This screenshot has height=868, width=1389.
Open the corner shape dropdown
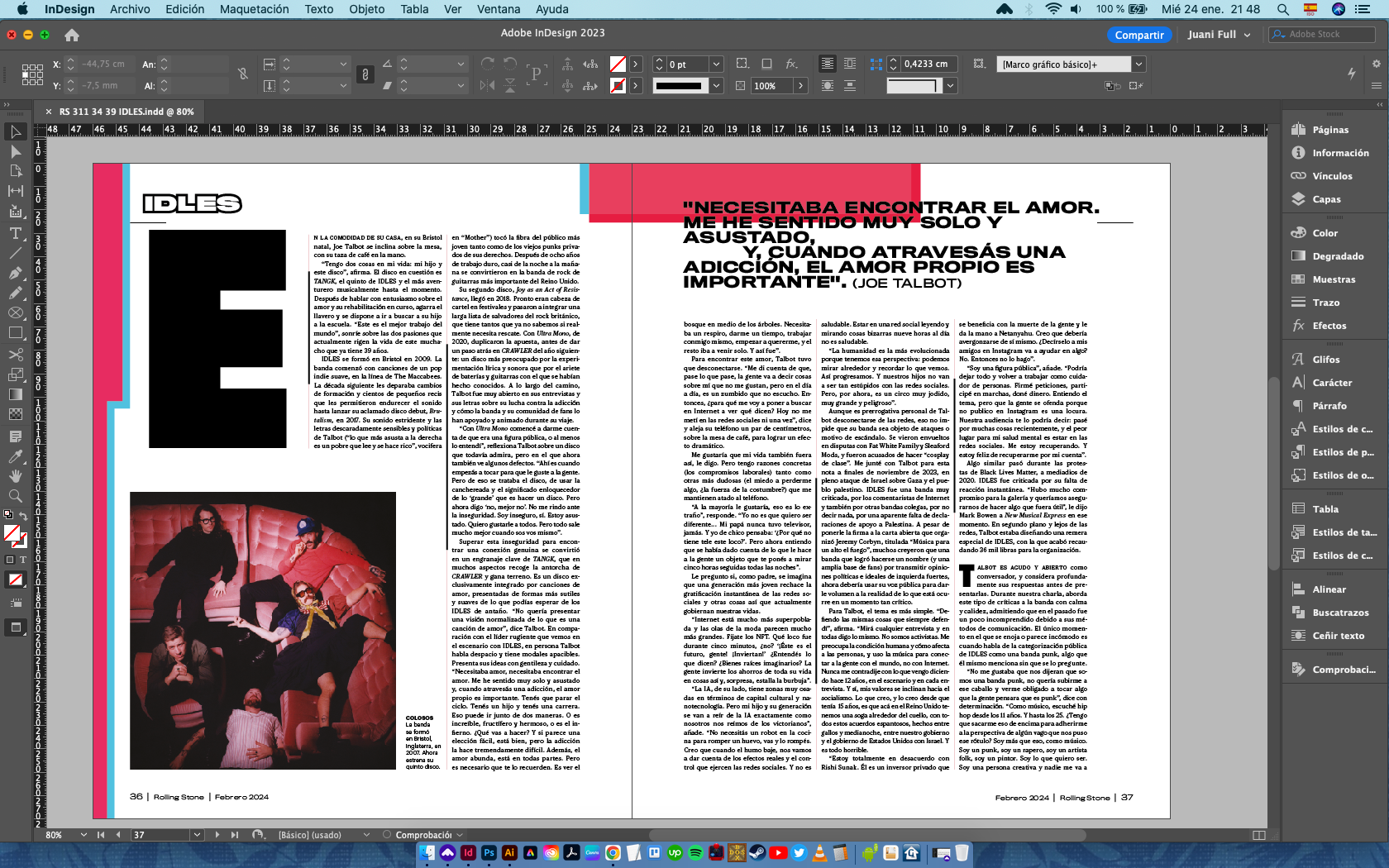[x=950, y=85]
